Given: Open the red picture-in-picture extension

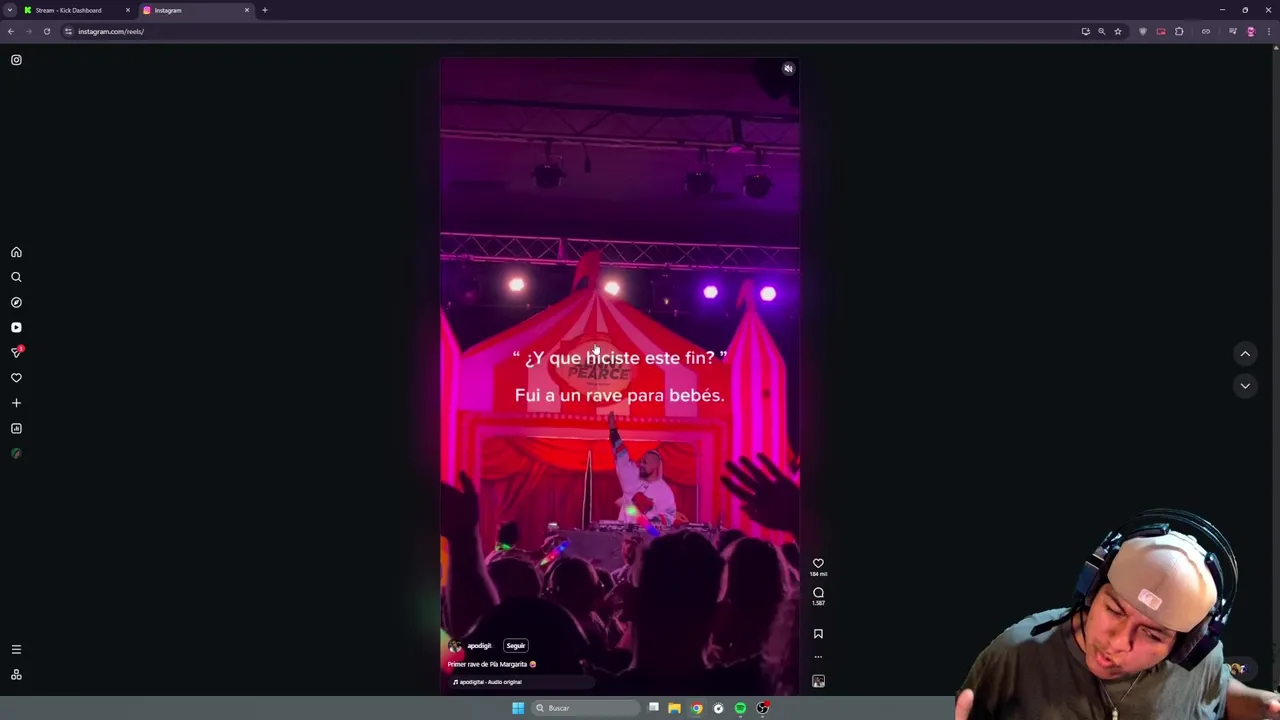Looking at the screenshot, I should 1161,31.
